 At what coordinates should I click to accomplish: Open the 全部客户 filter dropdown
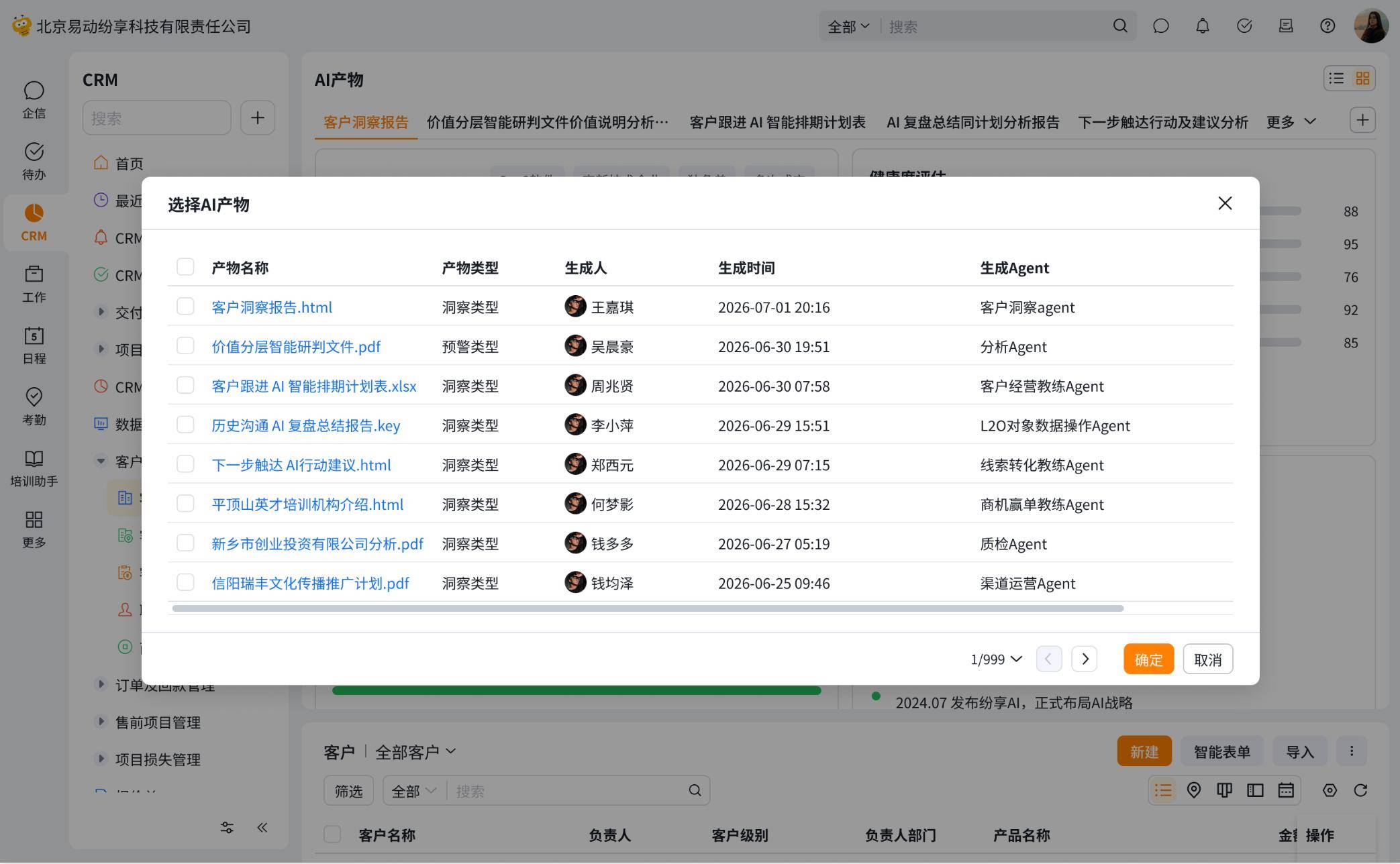(x=415, y=752)
